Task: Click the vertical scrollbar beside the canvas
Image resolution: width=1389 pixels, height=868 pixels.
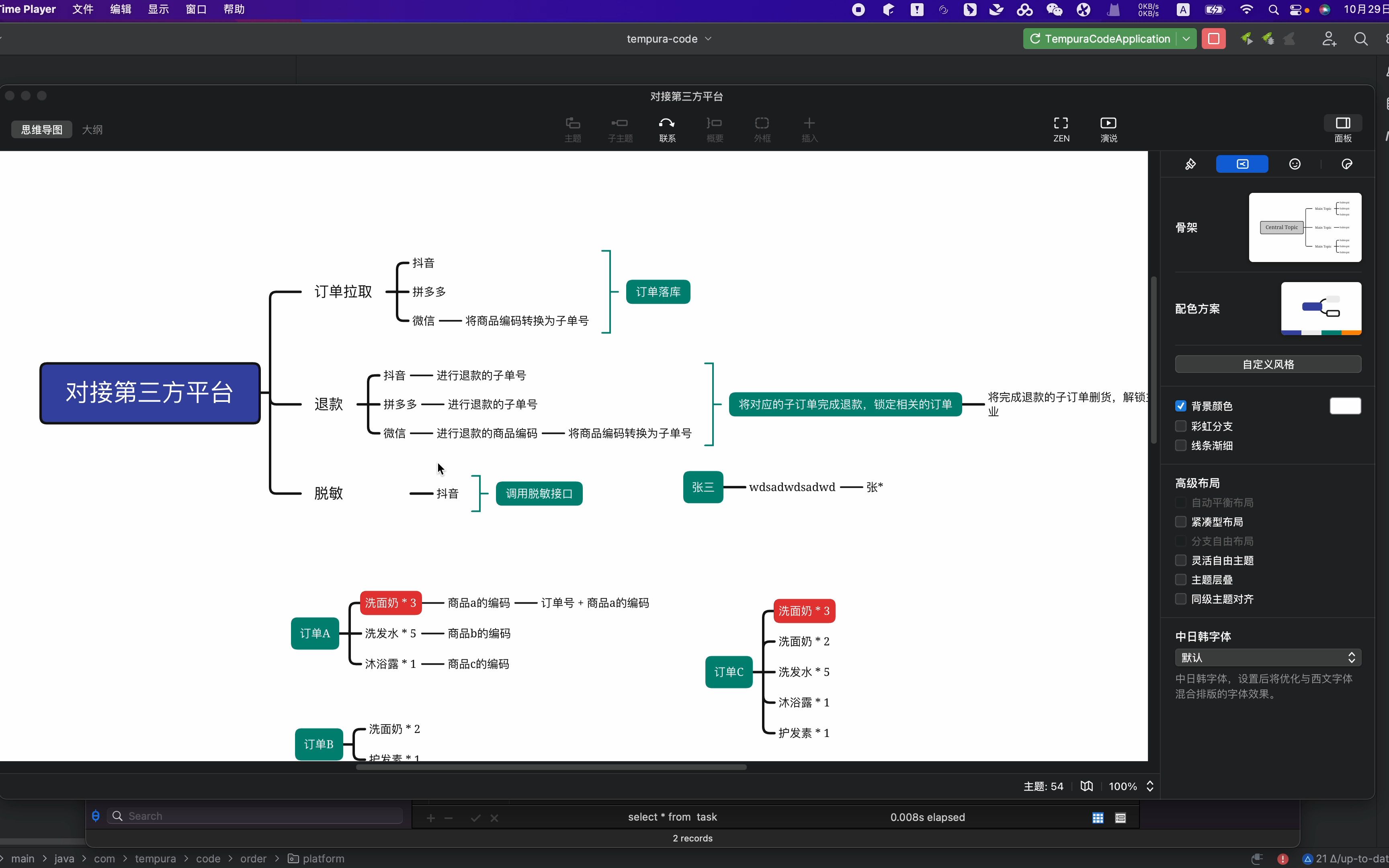Action: pyautogui.click(x=1153, y=360)
